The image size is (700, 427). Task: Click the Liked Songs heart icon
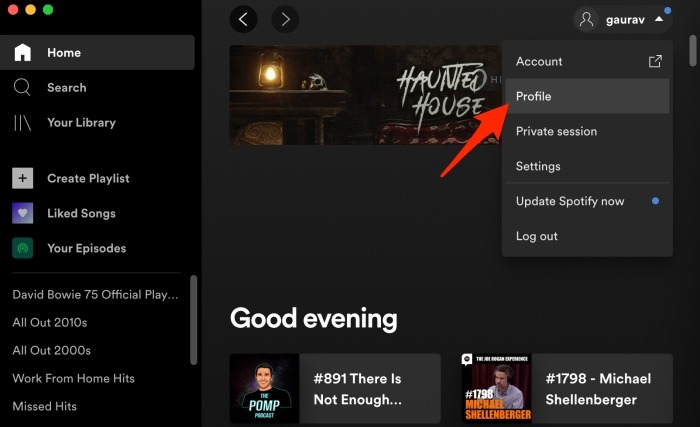22,213
